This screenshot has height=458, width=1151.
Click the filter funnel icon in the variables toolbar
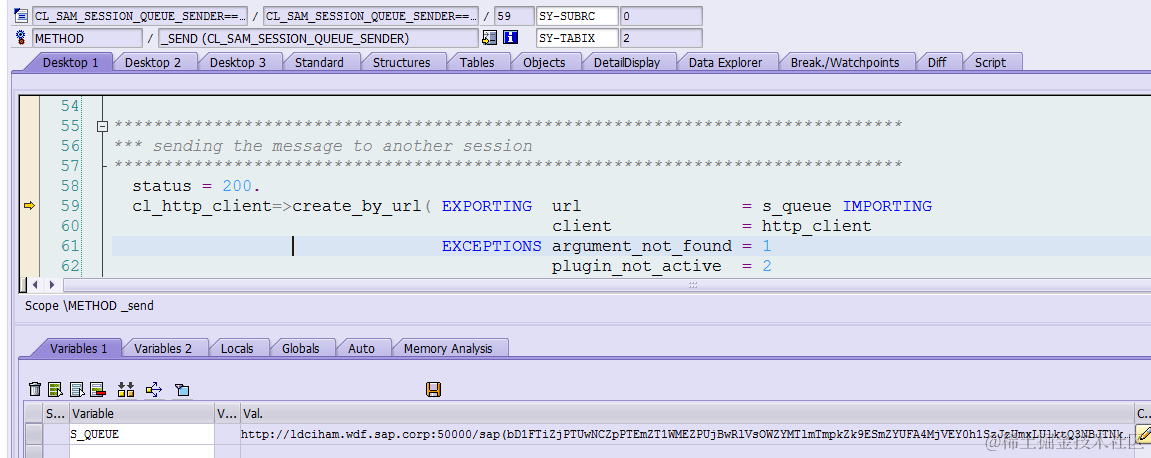click(182, 389)
